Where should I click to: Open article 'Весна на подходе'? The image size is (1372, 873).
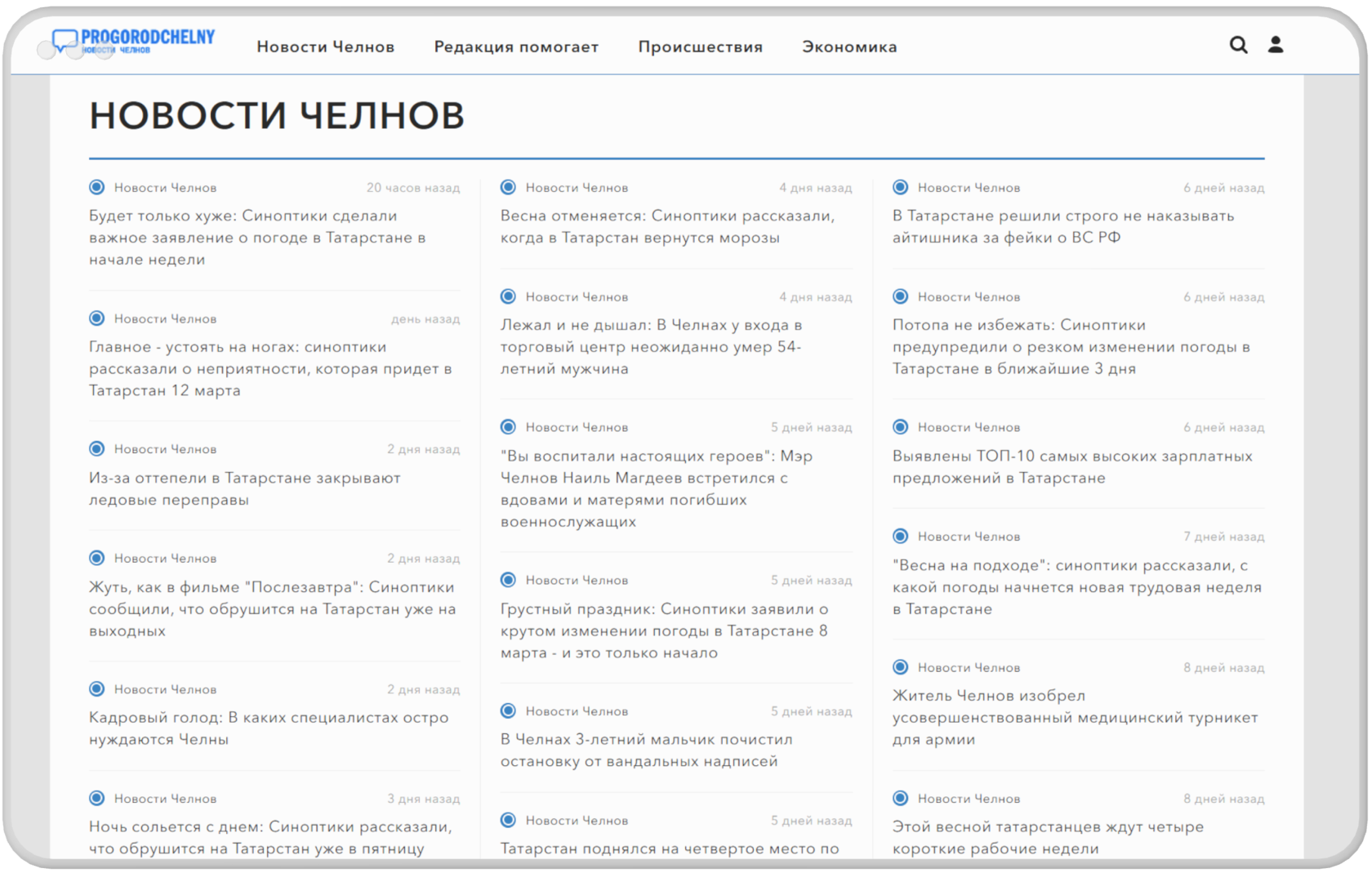(1077, 587)
